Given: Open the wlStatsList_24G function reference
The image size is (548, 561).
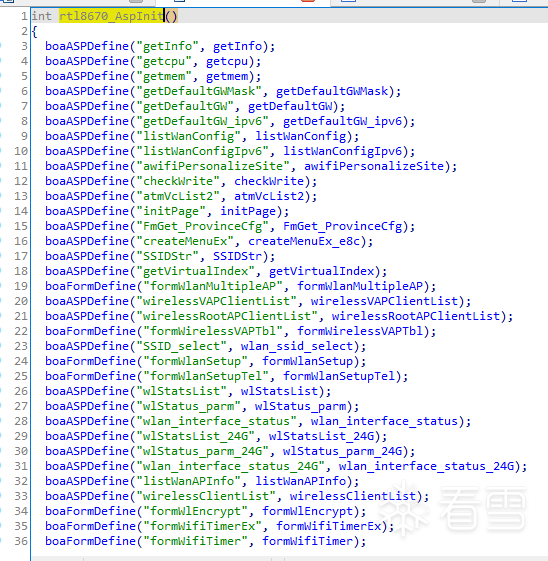Looking at the screenshot, I should point(322,437).
